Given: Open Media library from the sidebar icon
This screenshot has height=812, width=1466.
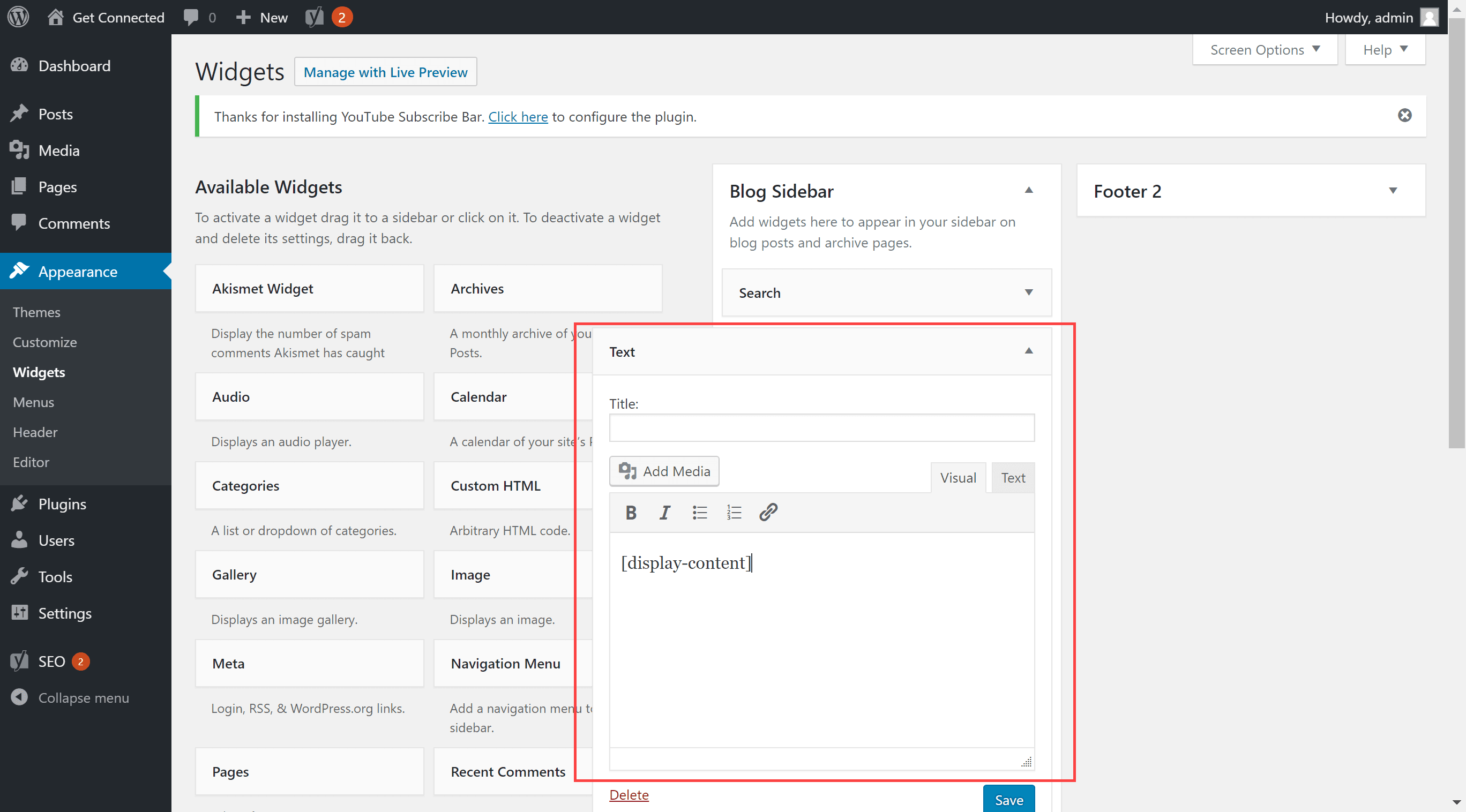Looking at the screenshot, I should [x=19, y=149].
